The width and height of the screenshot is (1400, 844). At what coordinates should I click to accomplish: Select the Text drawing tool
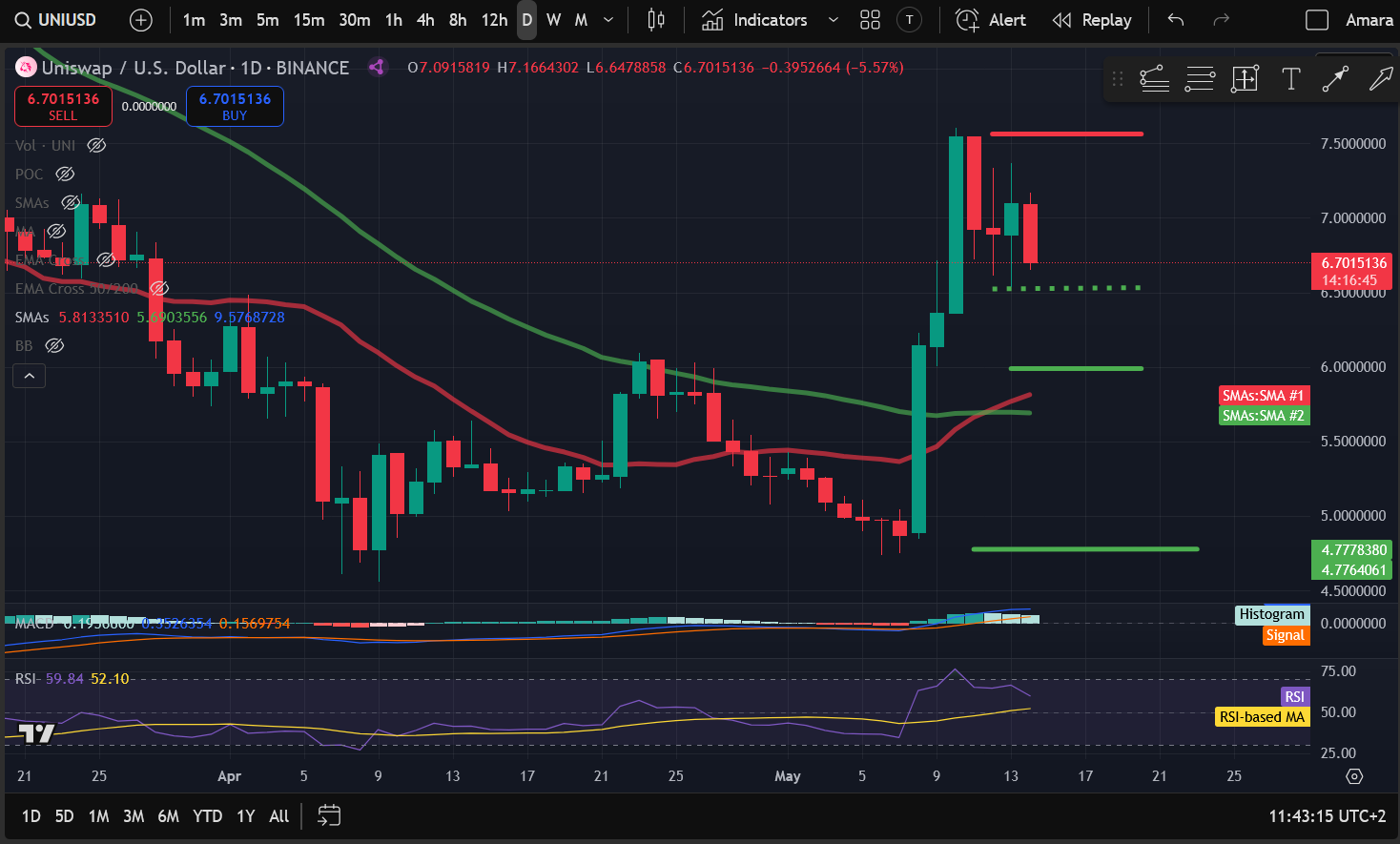tap(1291, 79)
